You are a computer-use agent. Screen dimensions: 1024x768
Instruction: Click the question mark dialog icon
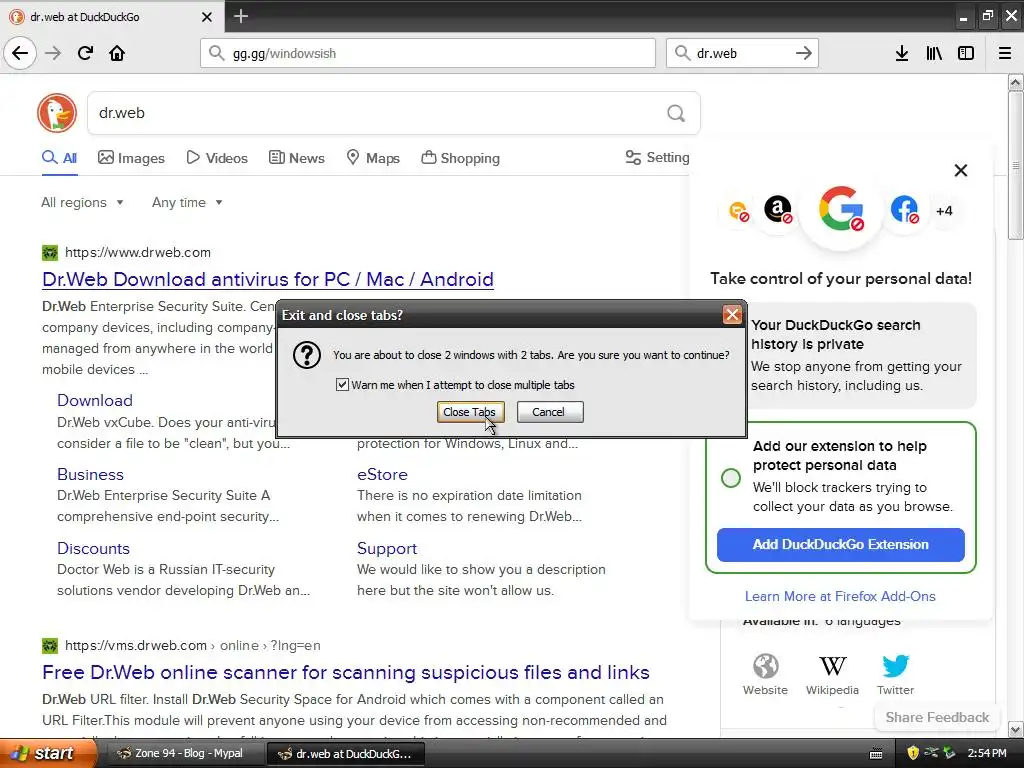coord(306,355)
